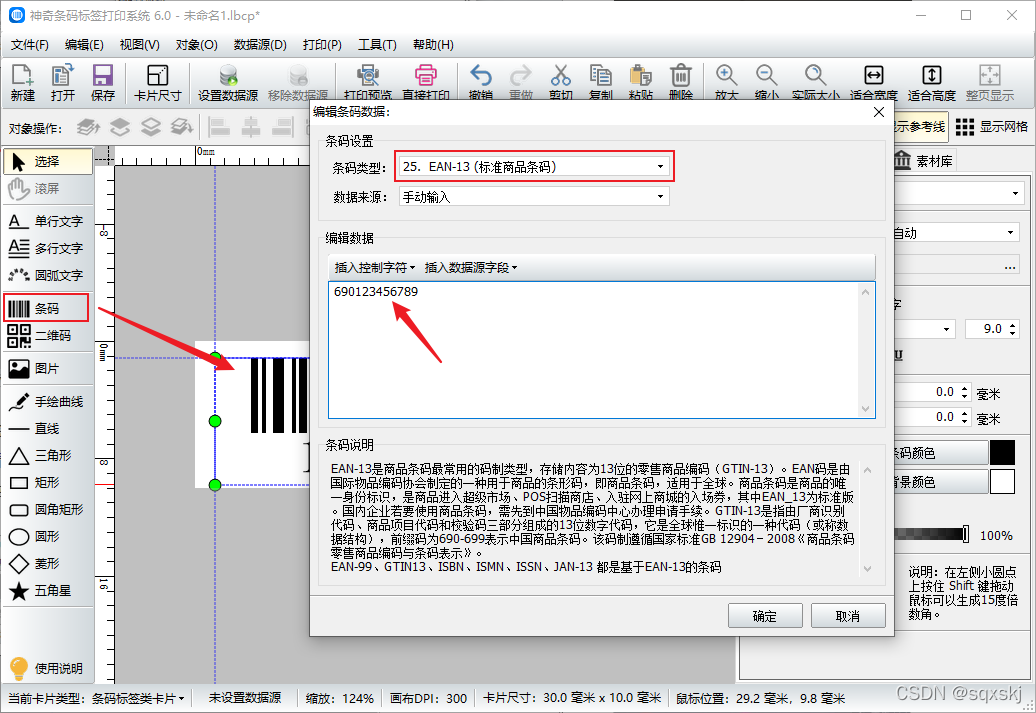The width and height of the screenshot is (1036, 713).
Task: Open the Print (打印) menu
Action: click(x=322, y=45)
